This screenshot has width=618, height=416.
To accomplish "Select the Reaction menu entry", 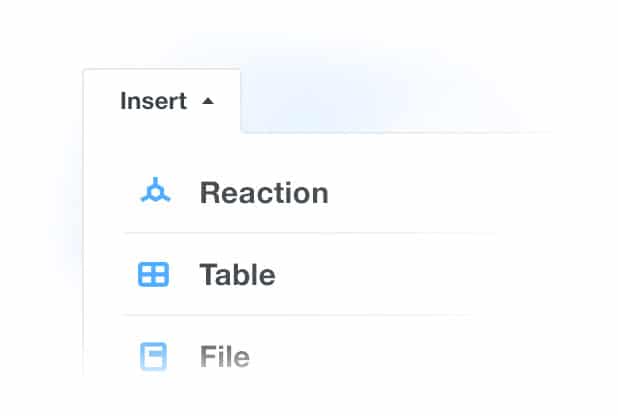I will tap(264, 192).
